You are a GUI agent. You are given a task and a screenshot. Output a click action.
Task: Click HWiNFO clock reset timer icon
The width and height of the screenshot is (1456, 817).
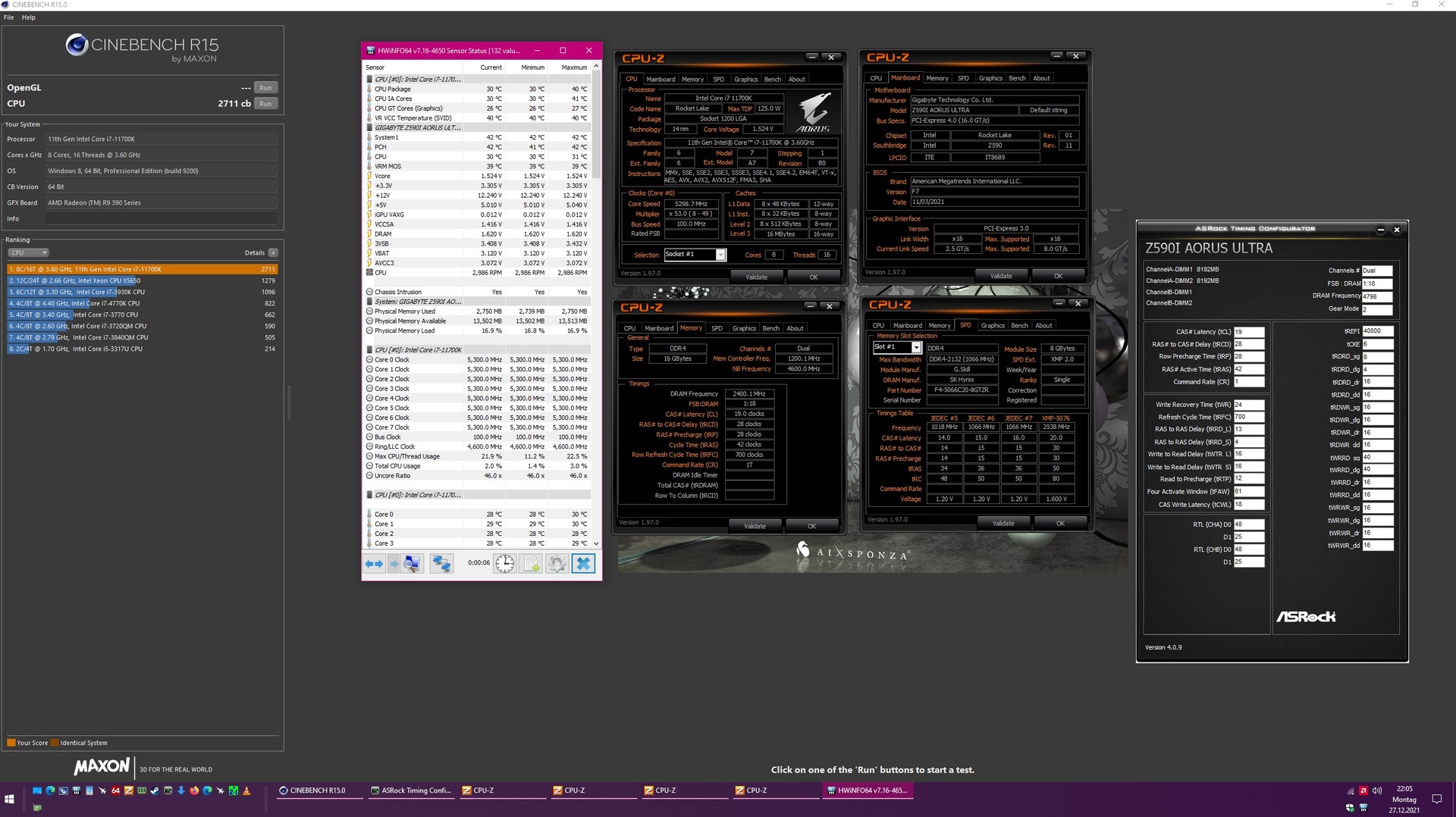pos(505,563)
